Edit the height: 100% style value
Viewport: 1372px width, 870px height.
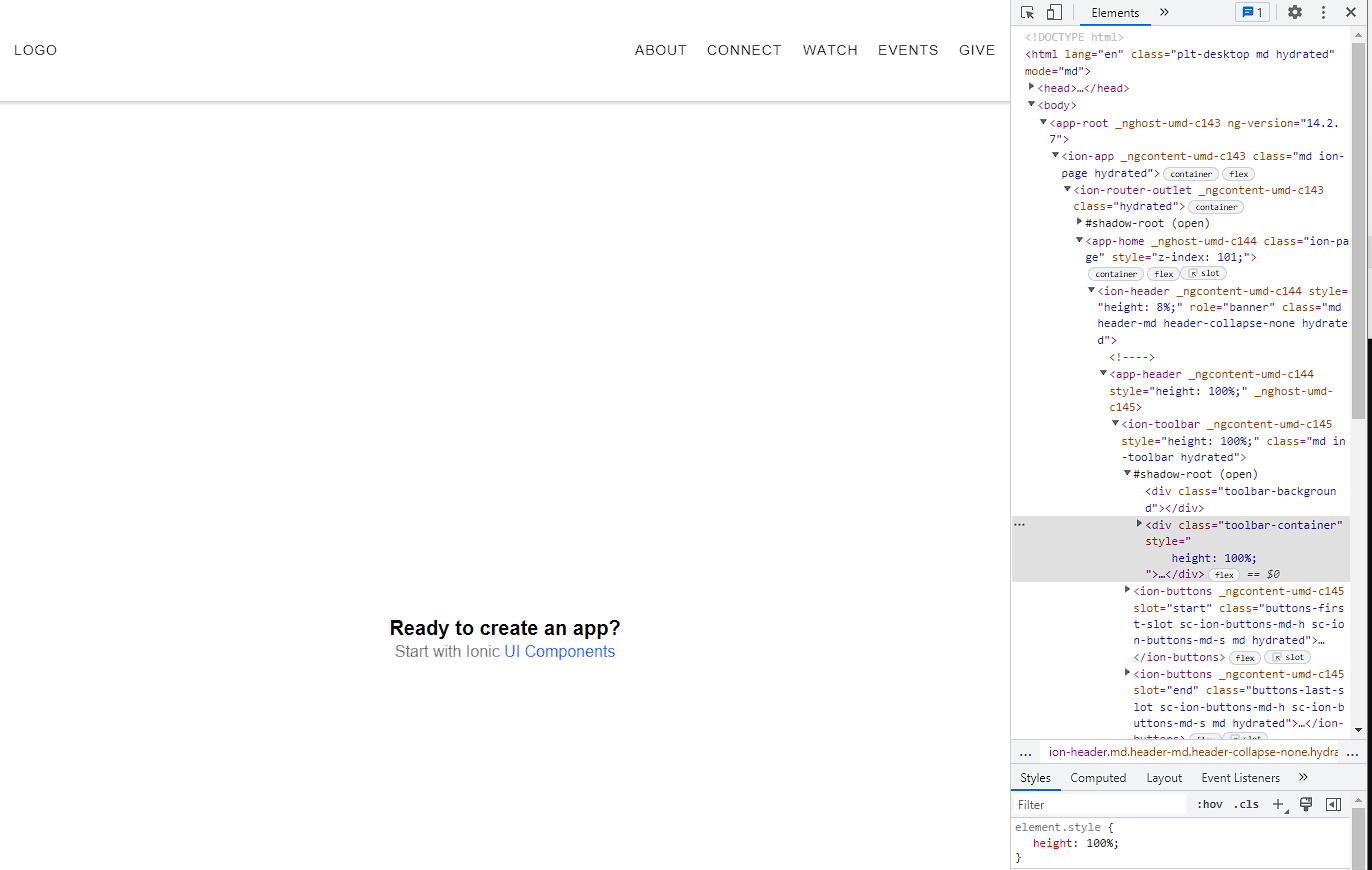coord(1101,843)
